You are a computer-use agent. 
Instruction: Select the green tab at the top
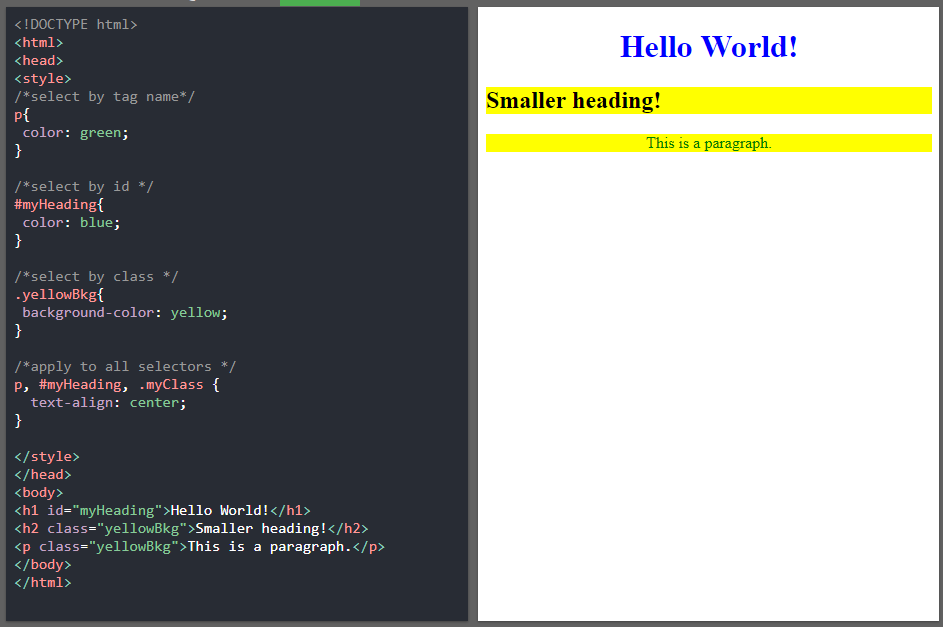pos(319,4)
